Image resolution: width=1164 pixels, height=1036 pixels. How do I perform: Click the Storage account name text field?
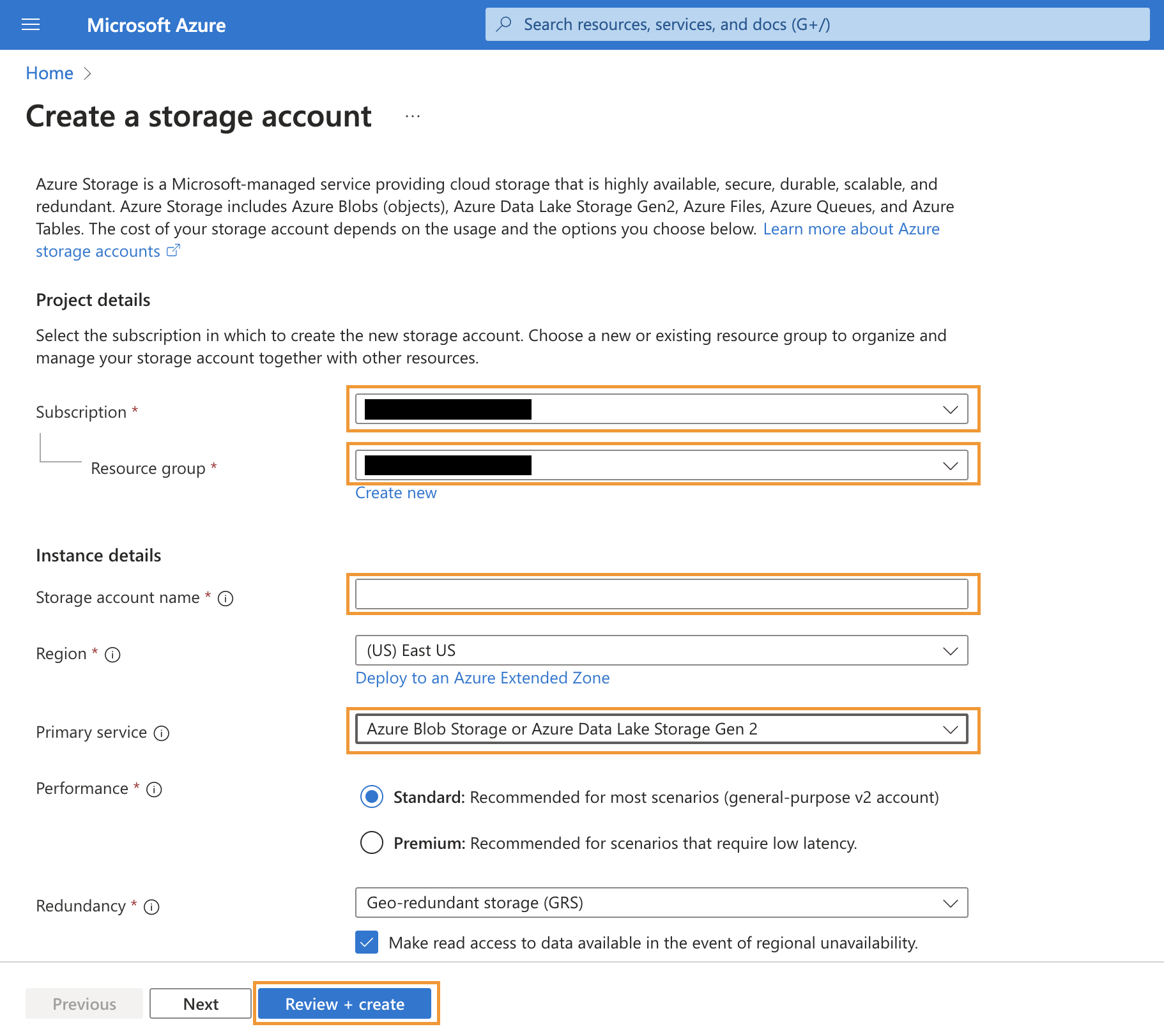(x=661, y=595)
